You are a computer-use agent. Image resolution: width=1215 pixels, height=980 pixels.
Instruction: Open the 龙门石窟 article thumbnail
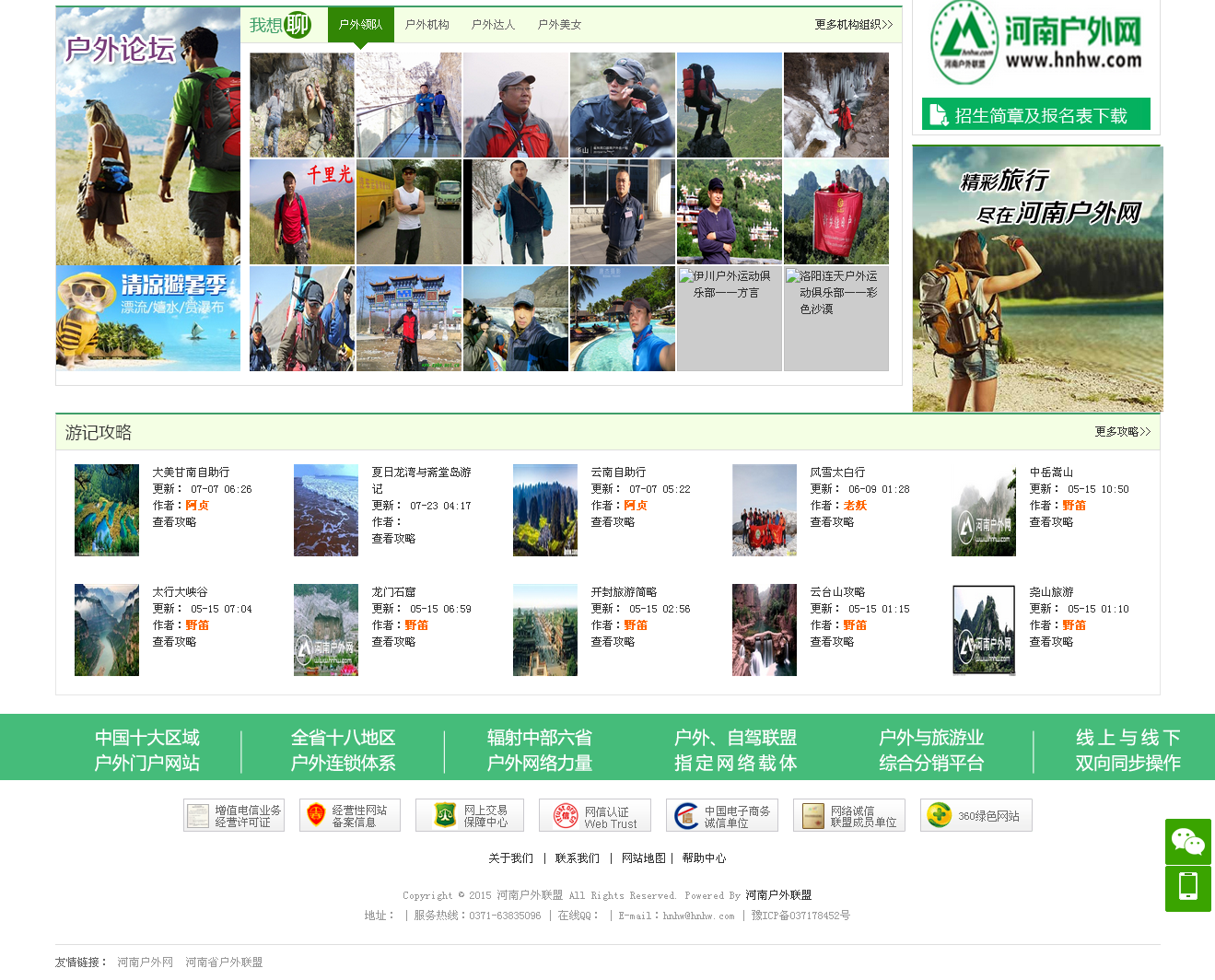coord(325,629)
